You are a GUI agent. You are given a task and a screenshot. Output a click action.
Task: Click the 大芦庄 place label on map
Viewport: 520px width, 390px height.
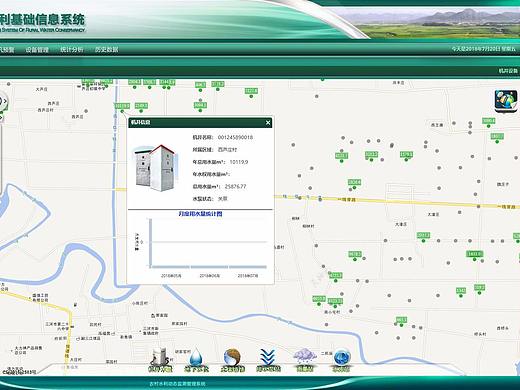pyautogui.click(x=42, y=89)
